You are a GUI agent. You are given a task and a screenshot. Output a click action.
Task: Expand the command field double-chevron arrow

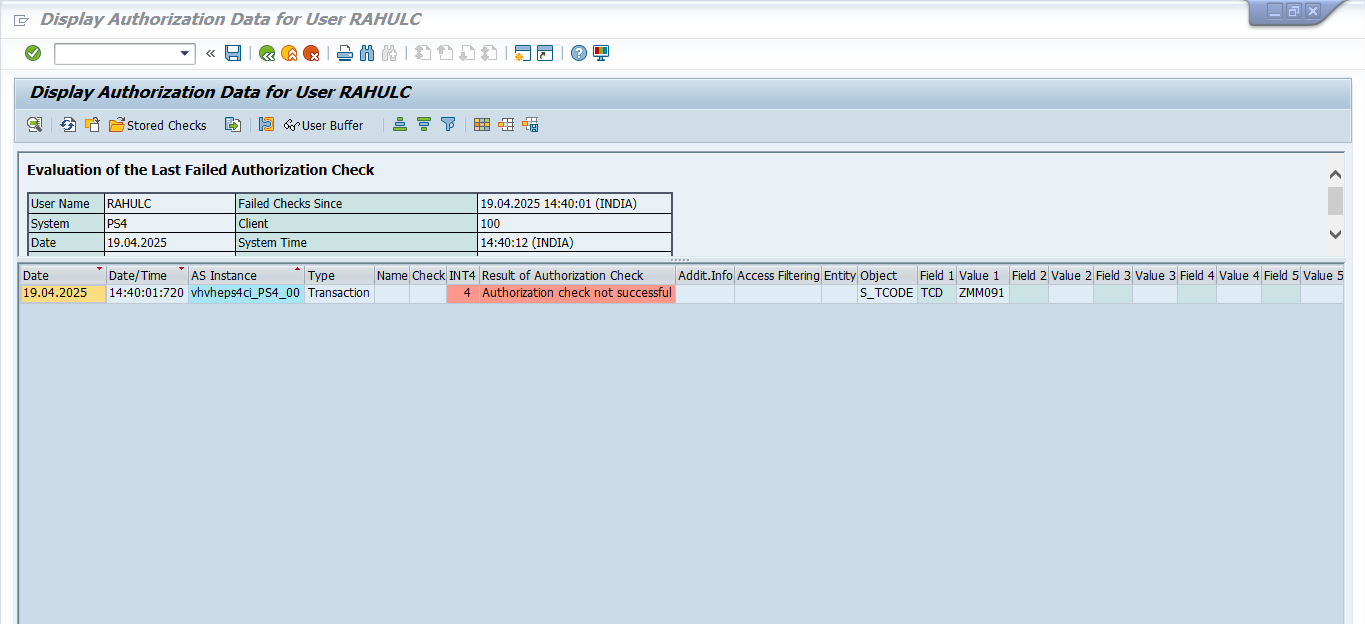(210, 53)
